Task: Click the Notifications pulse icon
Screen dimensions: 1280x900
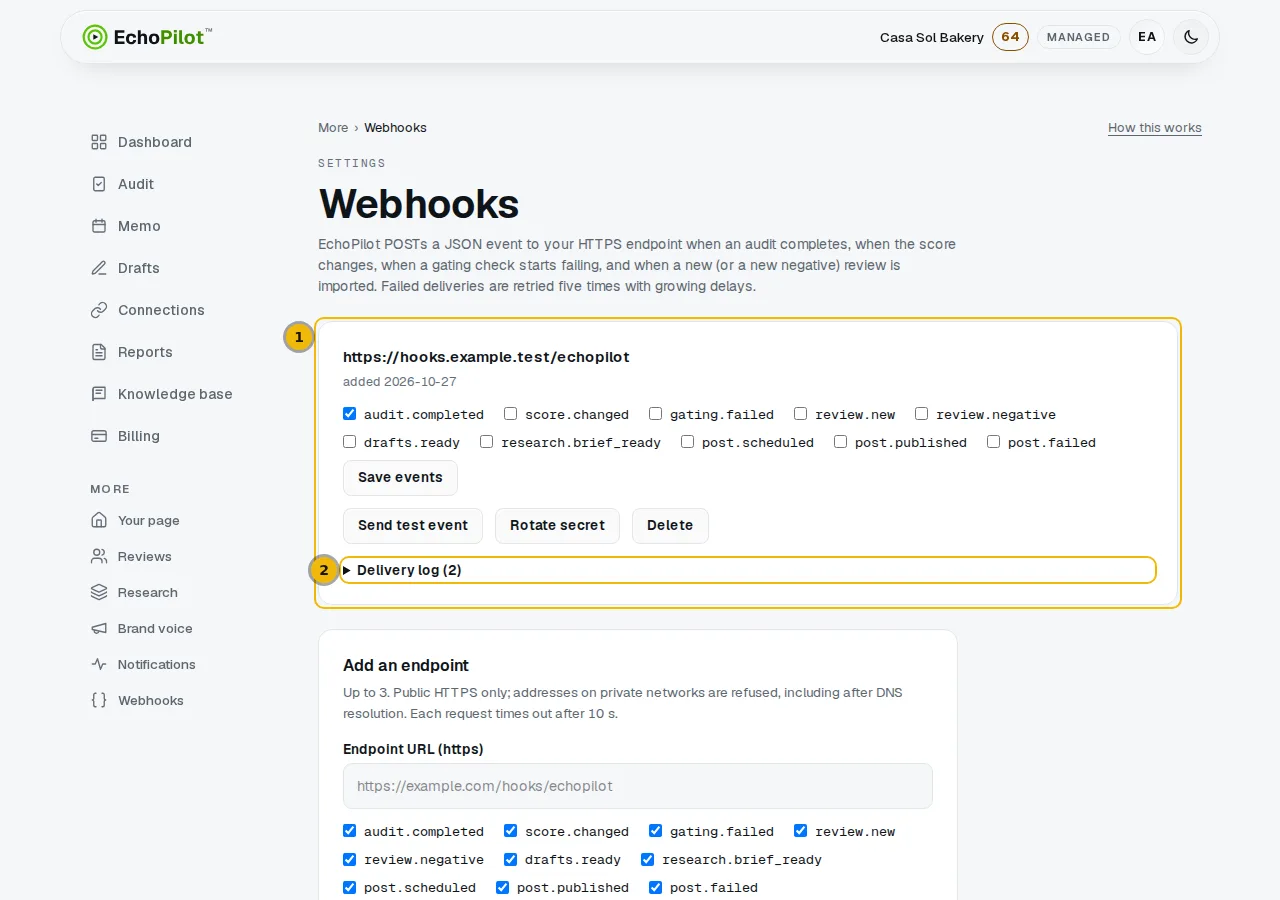Action: click(99, 664)
